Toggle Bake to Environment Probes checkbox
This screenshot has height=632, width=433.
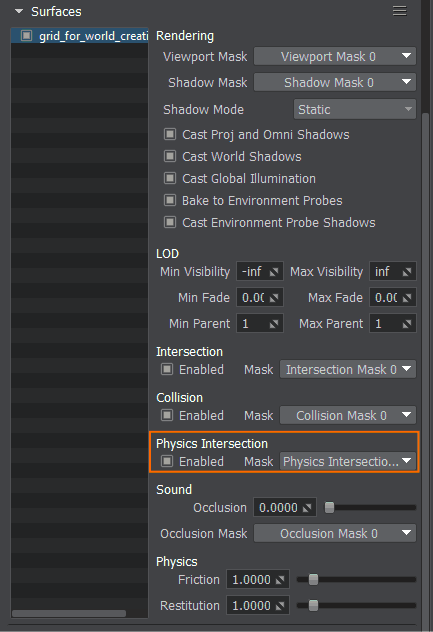pos(170,200)
